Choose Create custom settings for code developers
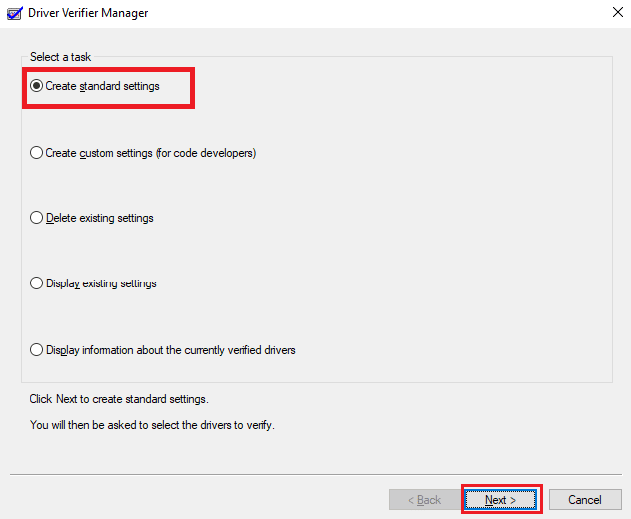631x519 pixels. click(143, 153)
